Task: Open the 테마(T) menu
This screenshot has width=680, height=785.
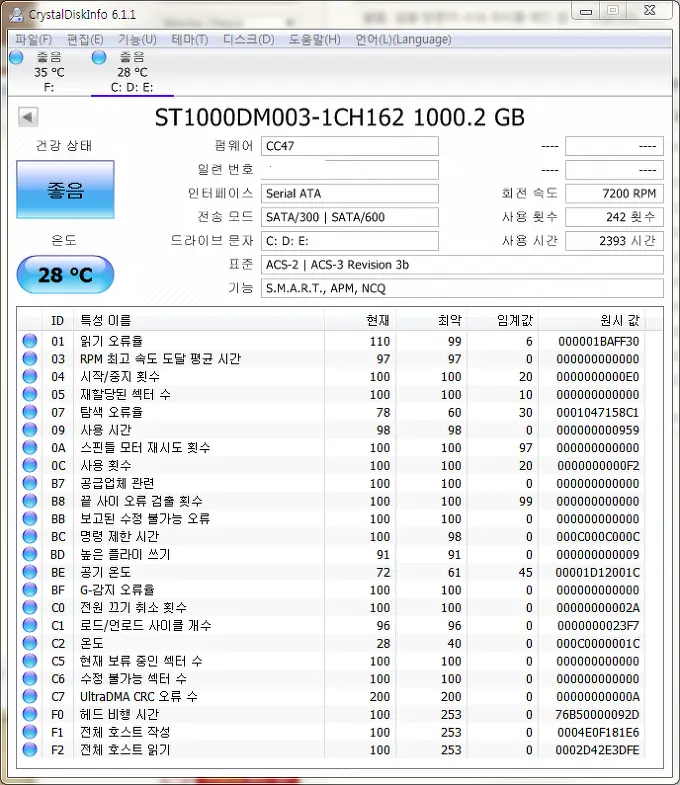Action: coord(190,40)
